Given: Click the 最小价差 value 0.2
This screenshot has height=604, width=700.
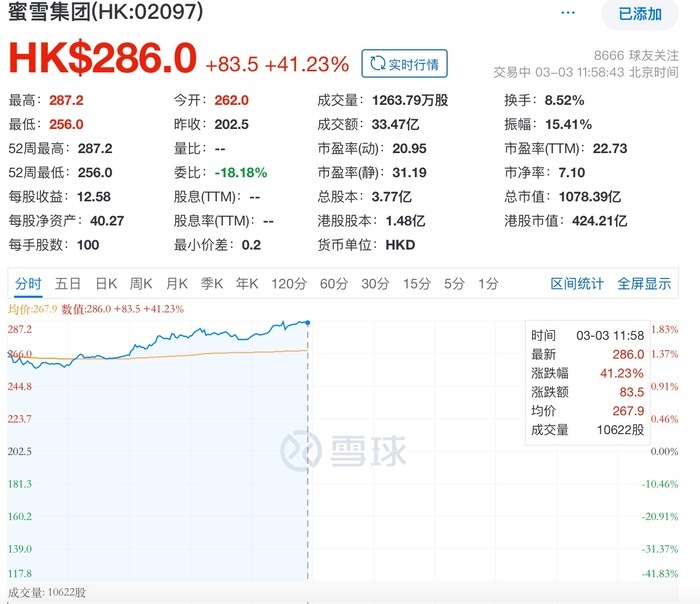Looking at the screenshot, I should 251,245.
